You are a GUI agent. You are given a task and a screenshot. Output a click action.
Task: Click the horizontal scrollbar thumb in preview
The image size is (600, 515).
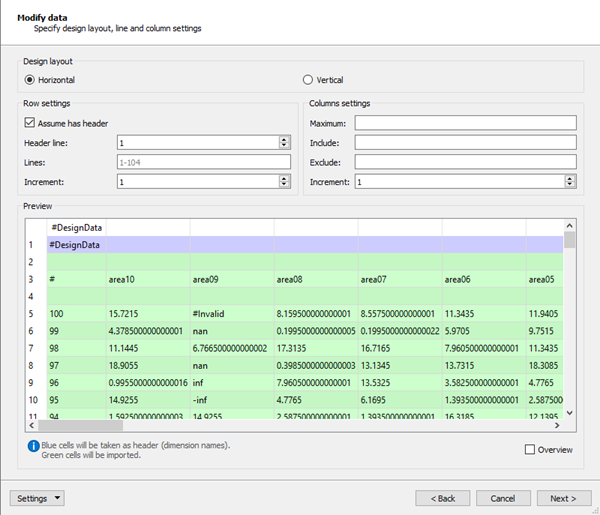[x=80, y=425]
